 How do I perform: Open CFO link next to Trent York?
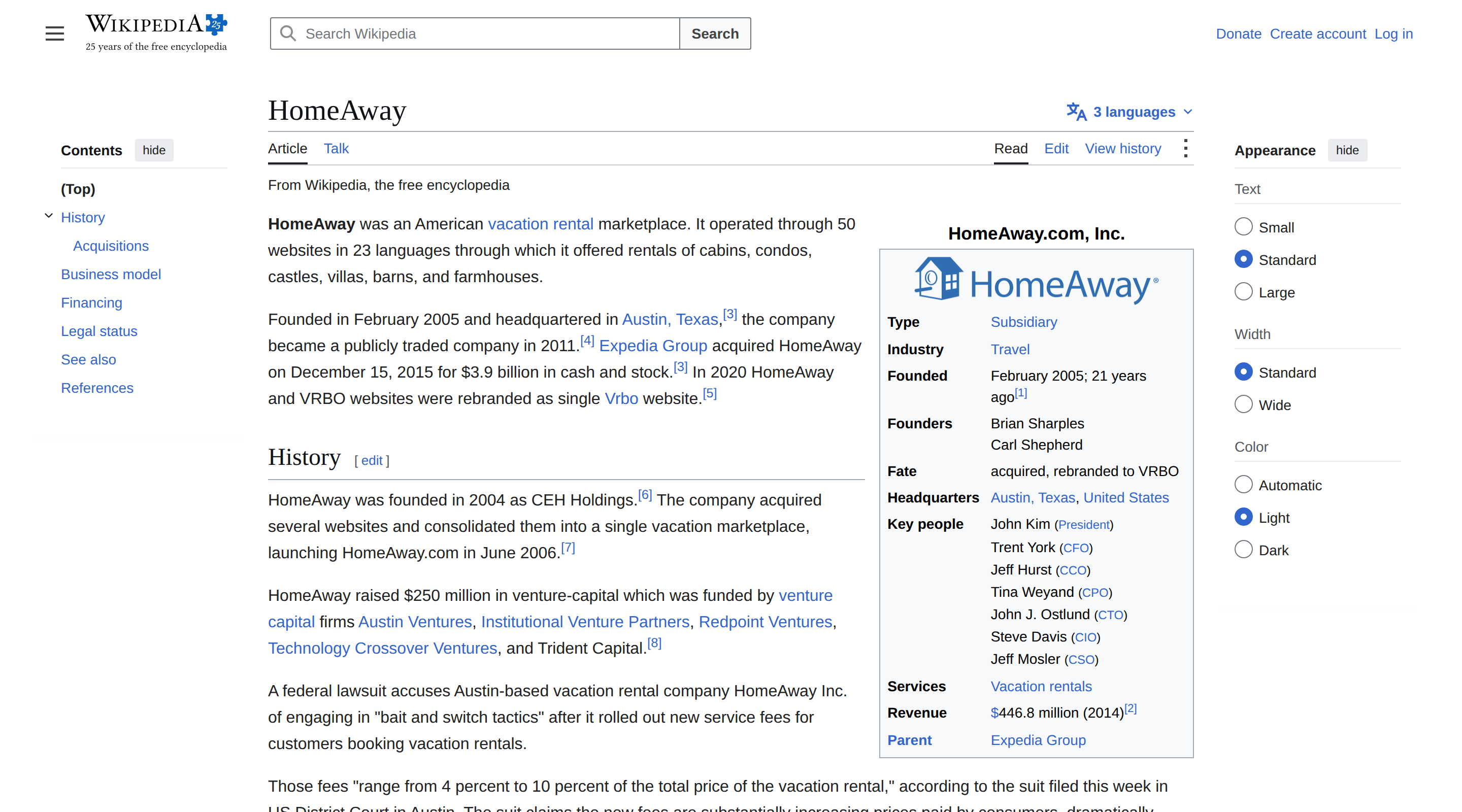(1076, 548)
